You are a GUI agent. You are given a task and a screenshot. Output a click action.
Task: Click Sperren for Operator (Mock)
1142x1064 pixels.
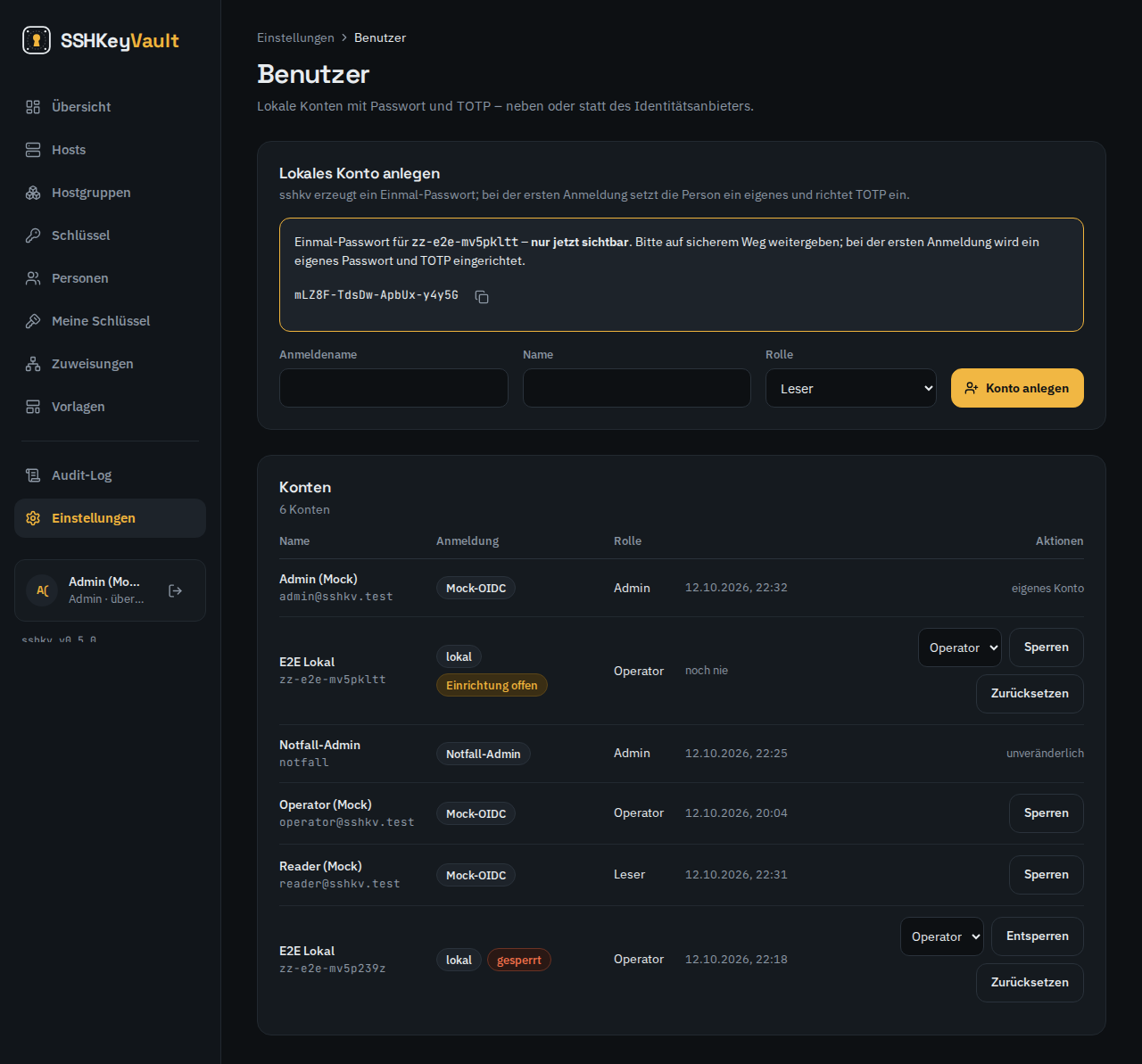pos(1047,813)
